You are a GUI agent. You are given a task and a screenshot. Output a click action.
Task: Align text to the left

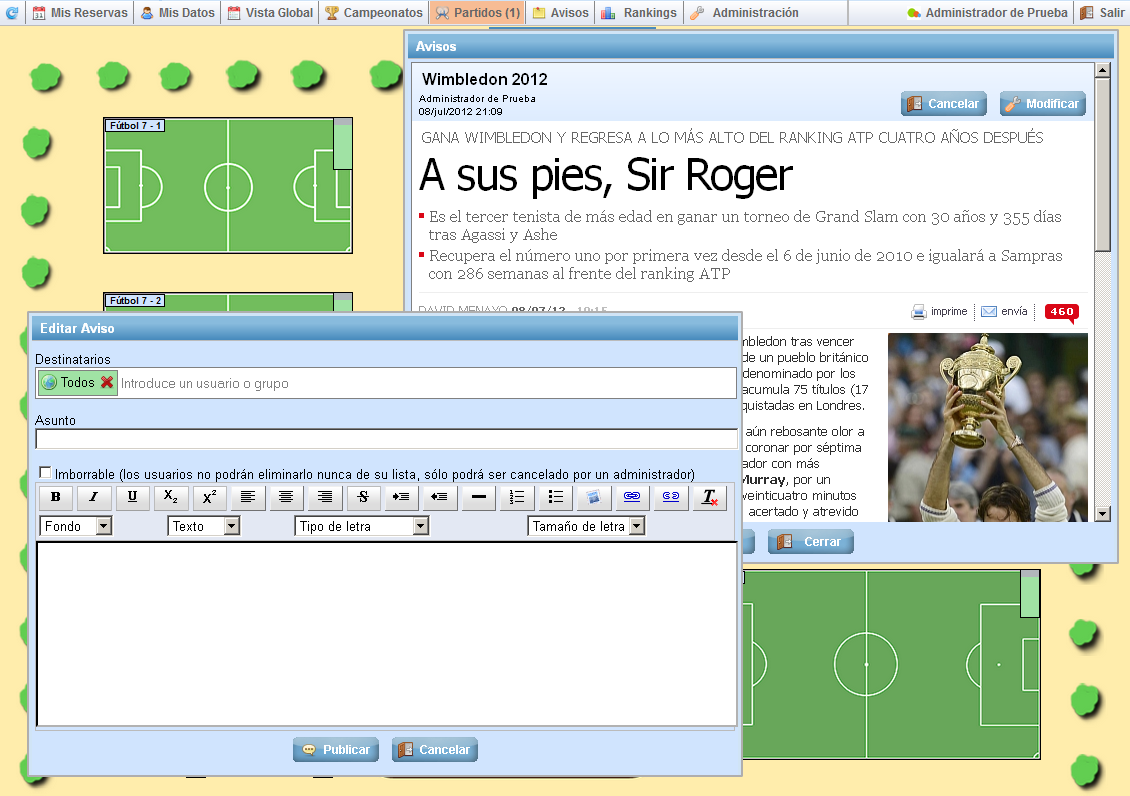pos(248,497)
